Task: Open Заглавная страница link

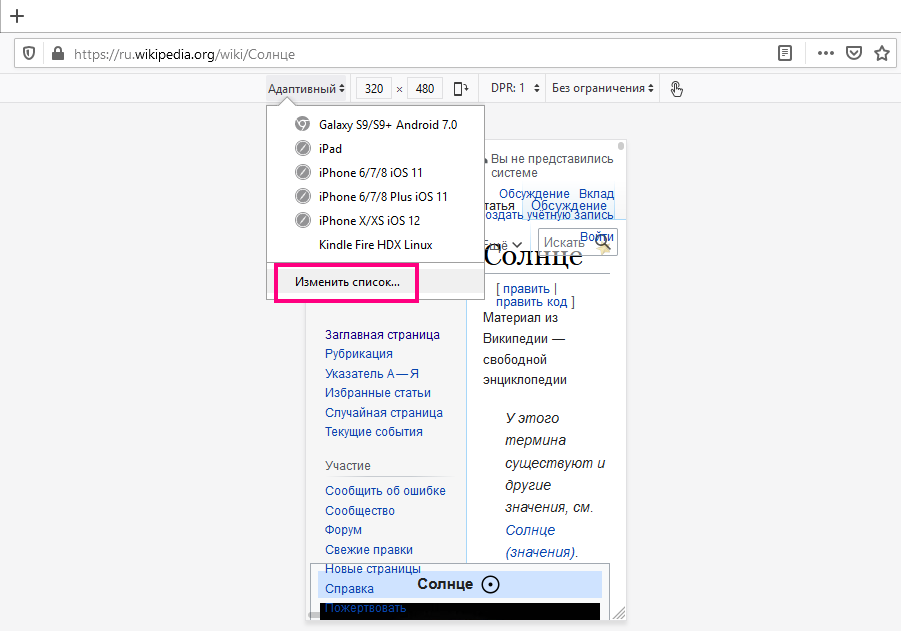Action: pos(382,334)
